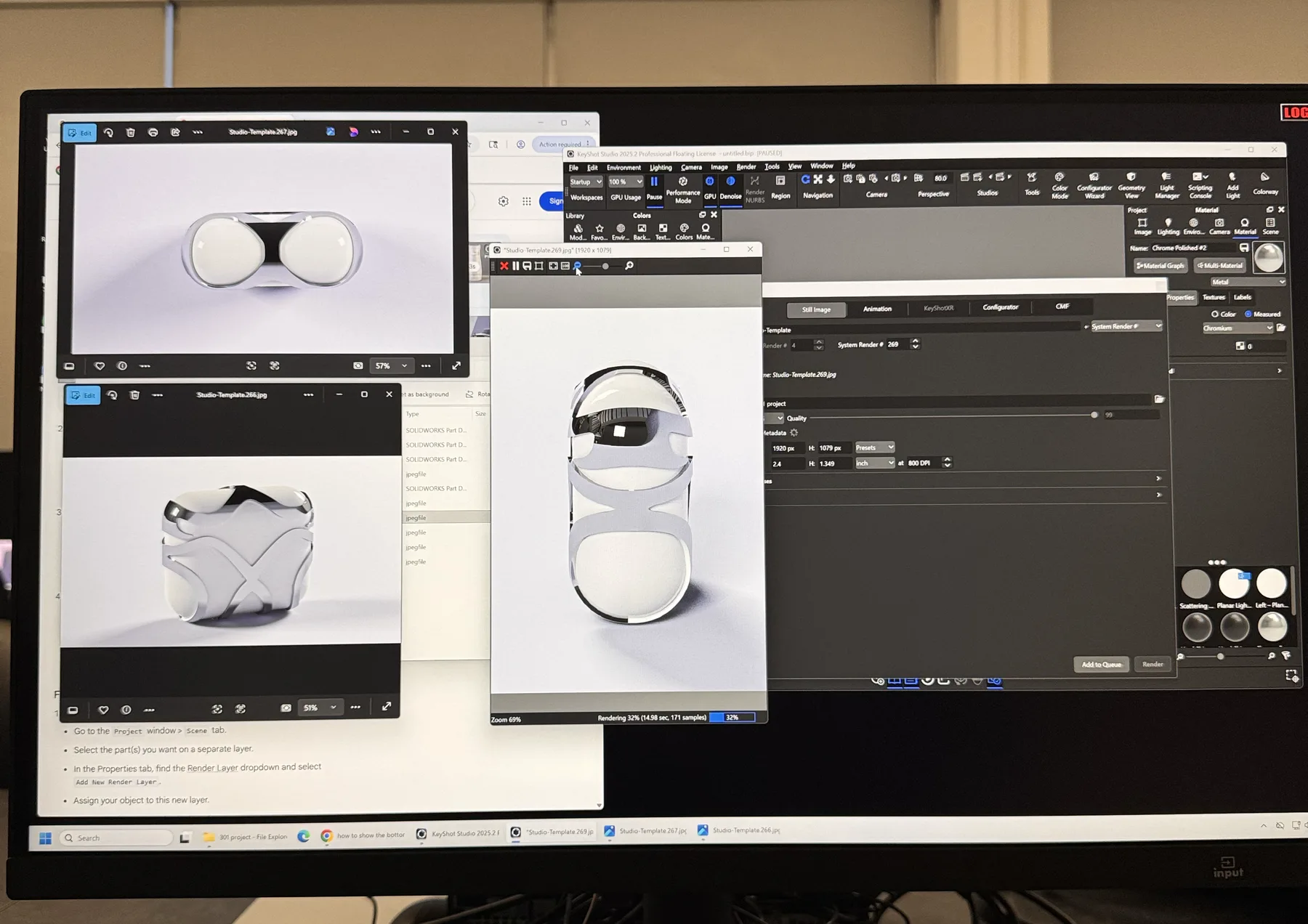Open the Render menu in KeyShot

pos(746,166)
